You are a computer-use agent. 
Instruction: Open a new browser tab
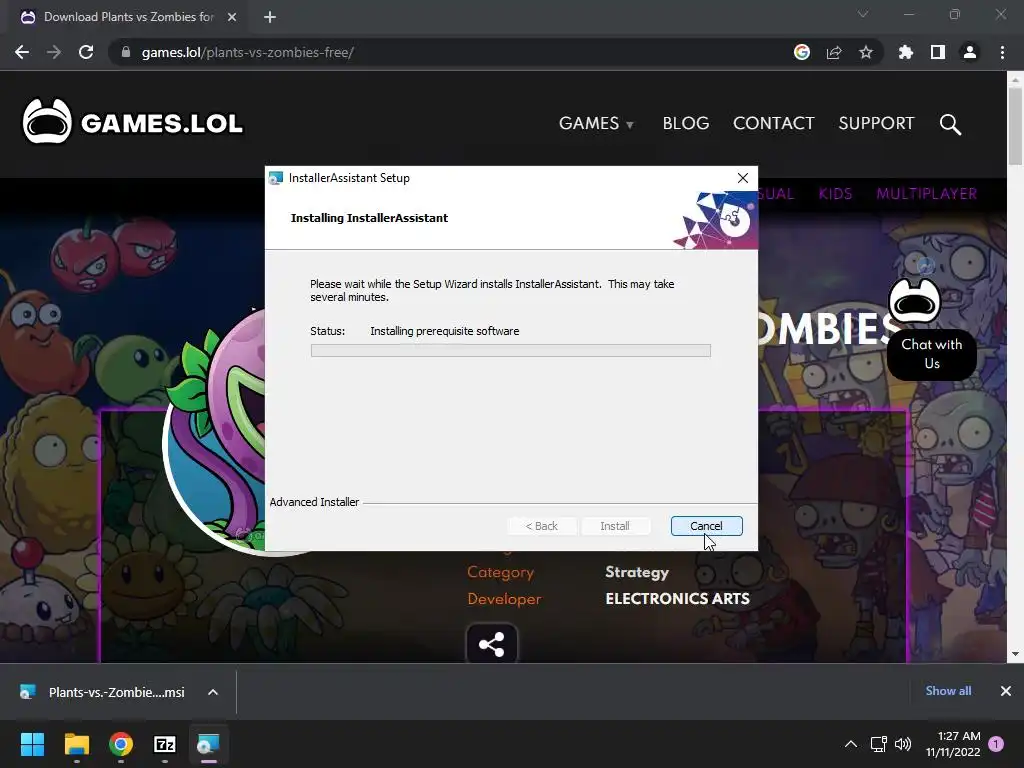(x=270, y=17)
